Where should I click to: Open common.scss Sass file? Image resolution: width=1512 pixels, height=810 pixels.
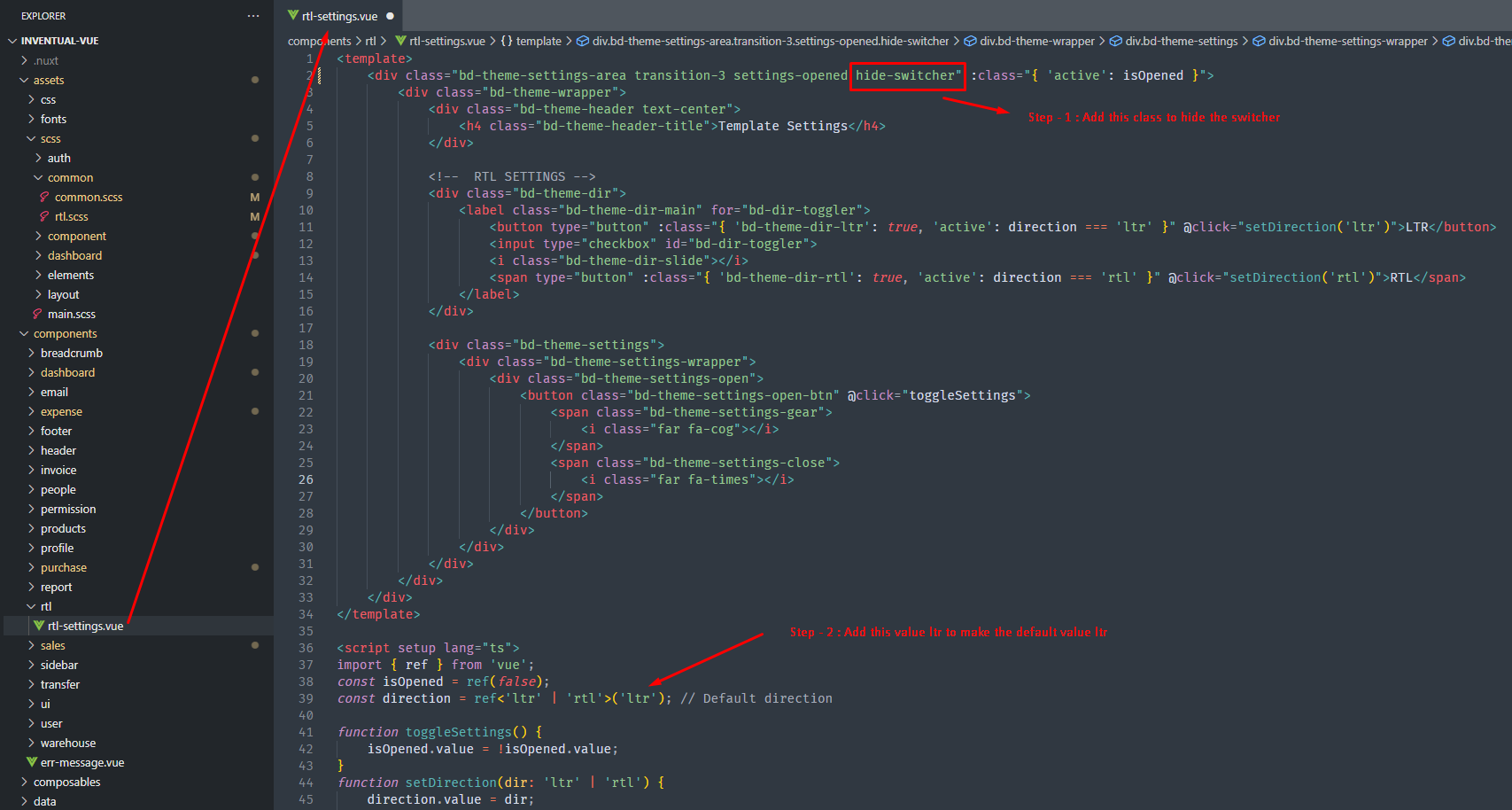click(x=89, y=197)
